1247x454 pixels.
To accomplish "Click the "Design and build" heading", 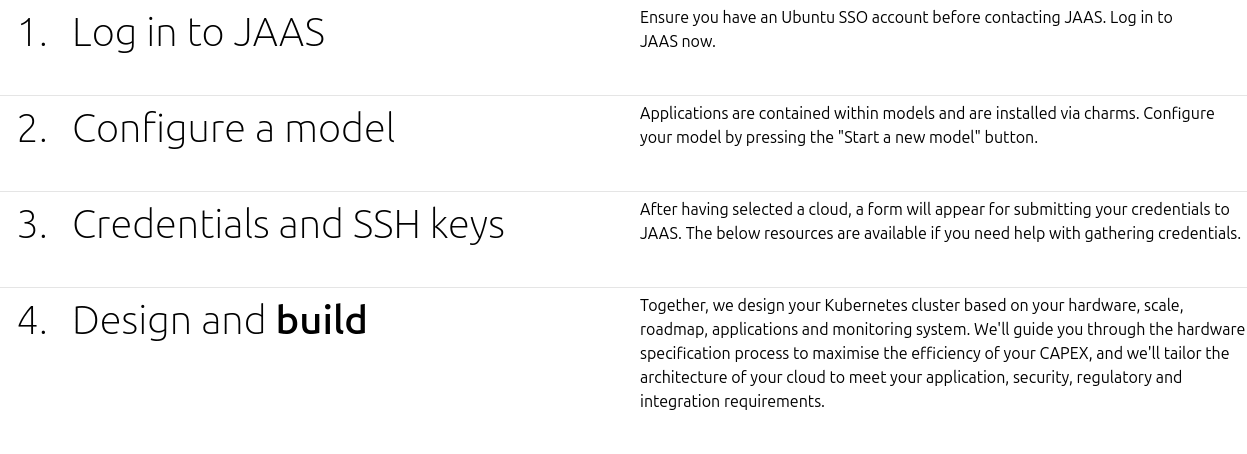I will tap(219, 320).
